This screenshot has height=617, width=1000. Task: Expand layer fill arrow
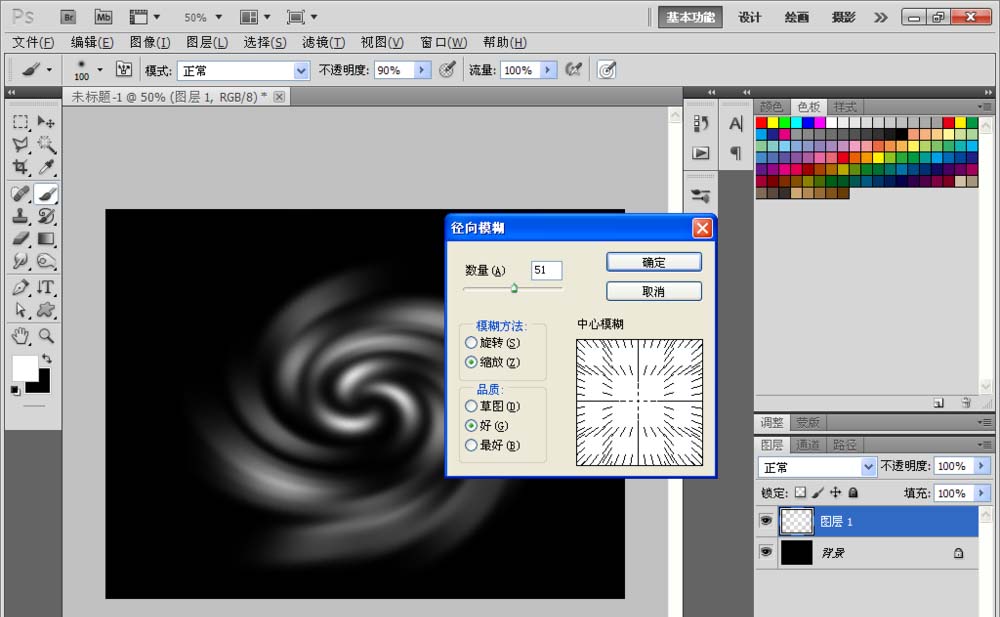pos(982,493)
